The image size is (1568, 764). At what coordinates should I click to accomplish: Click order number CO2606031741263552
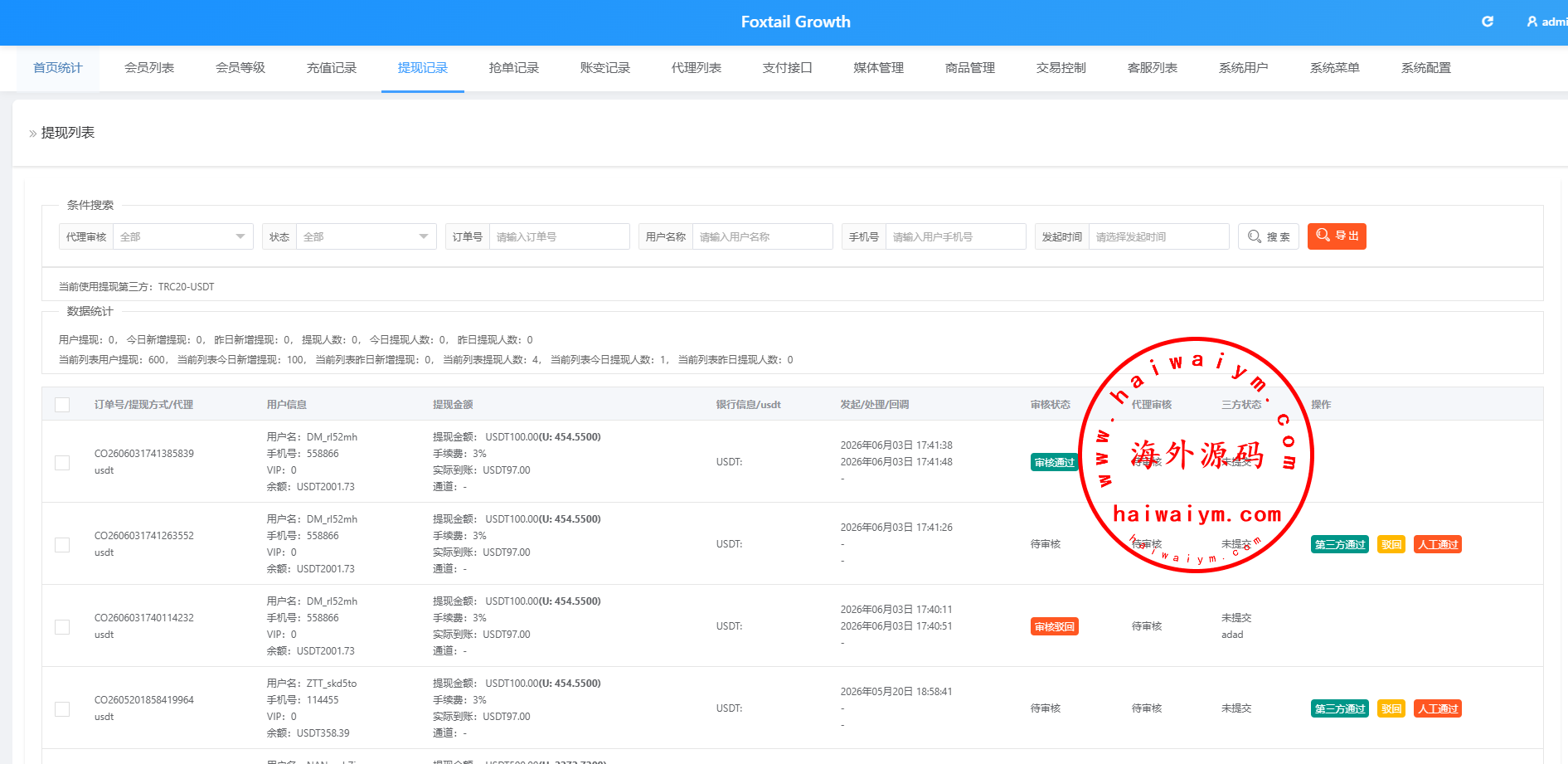pyautogui.click(x=144, y=536)
